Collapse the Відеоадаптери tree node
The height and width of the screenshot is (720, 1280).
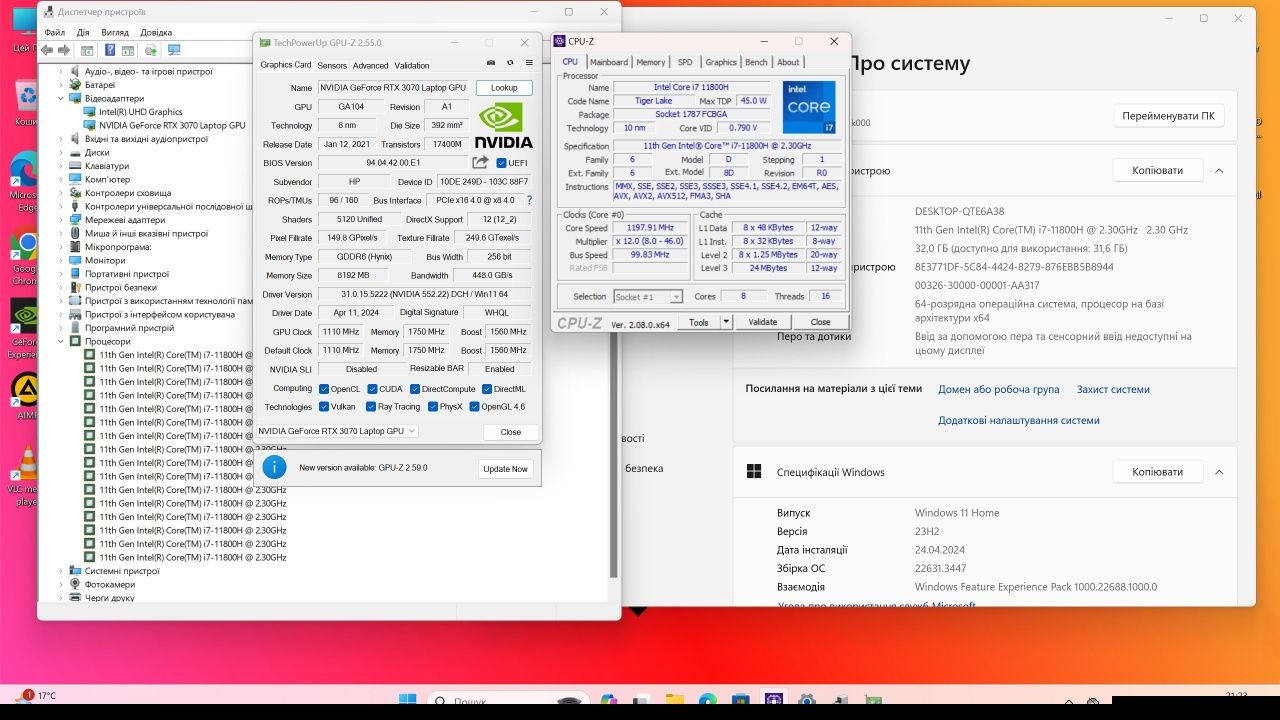pyautogui.click(x=61, y=99)
